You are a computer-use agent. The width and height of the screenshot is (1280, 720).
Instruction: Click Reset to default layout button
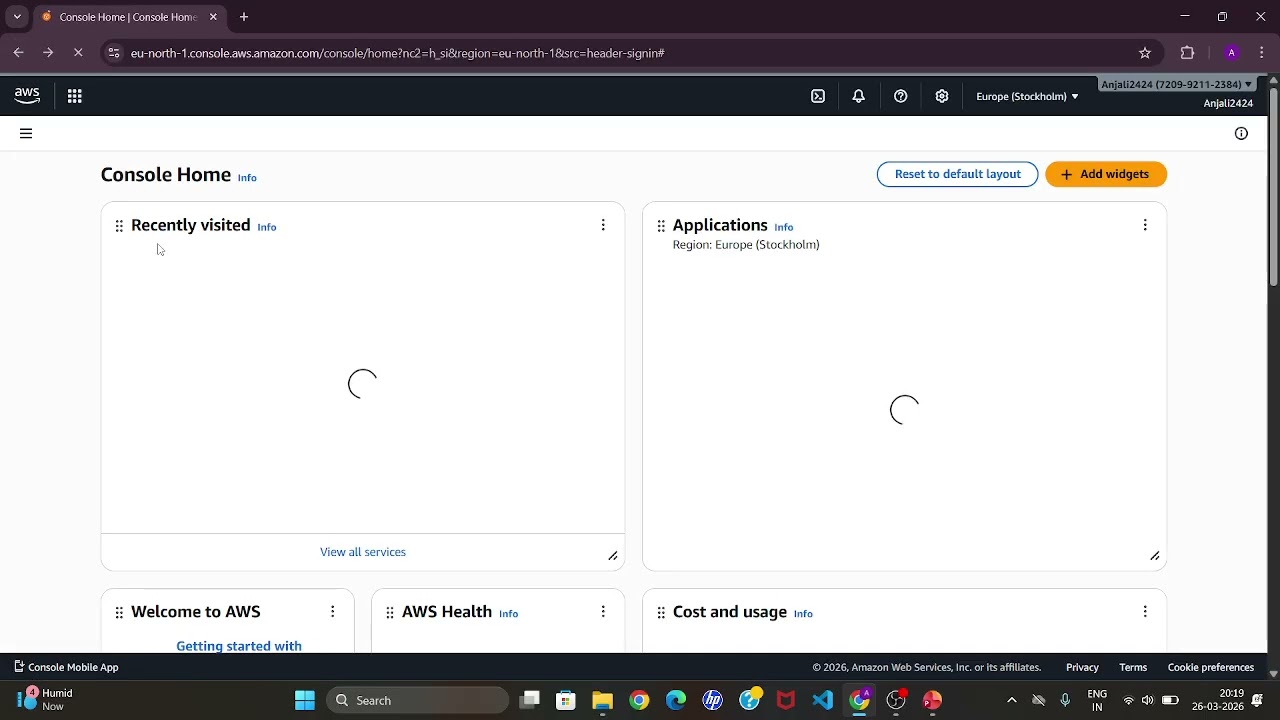958,174
